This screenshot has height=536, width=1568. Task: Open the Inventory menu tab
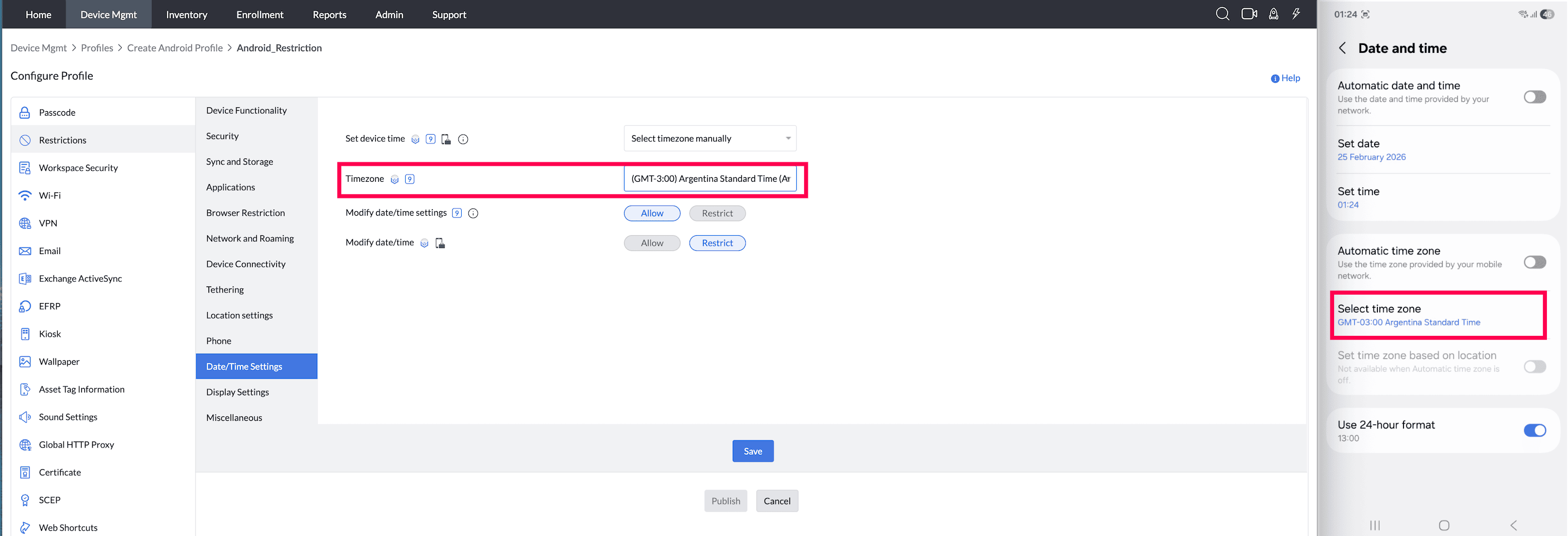point(186,14)
